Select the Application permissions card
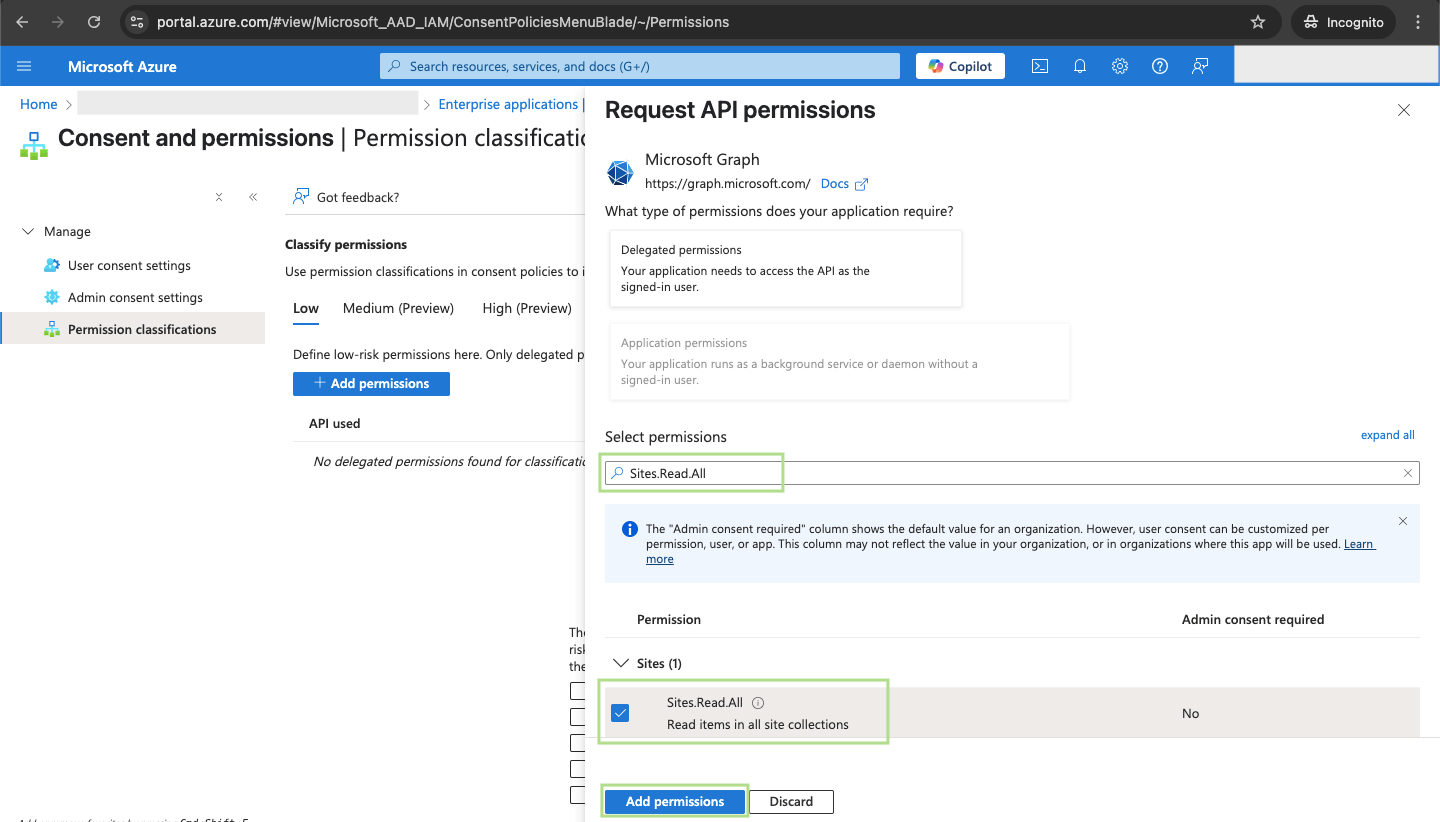This screenshot has width=1440, height=822. click(838, 361)
